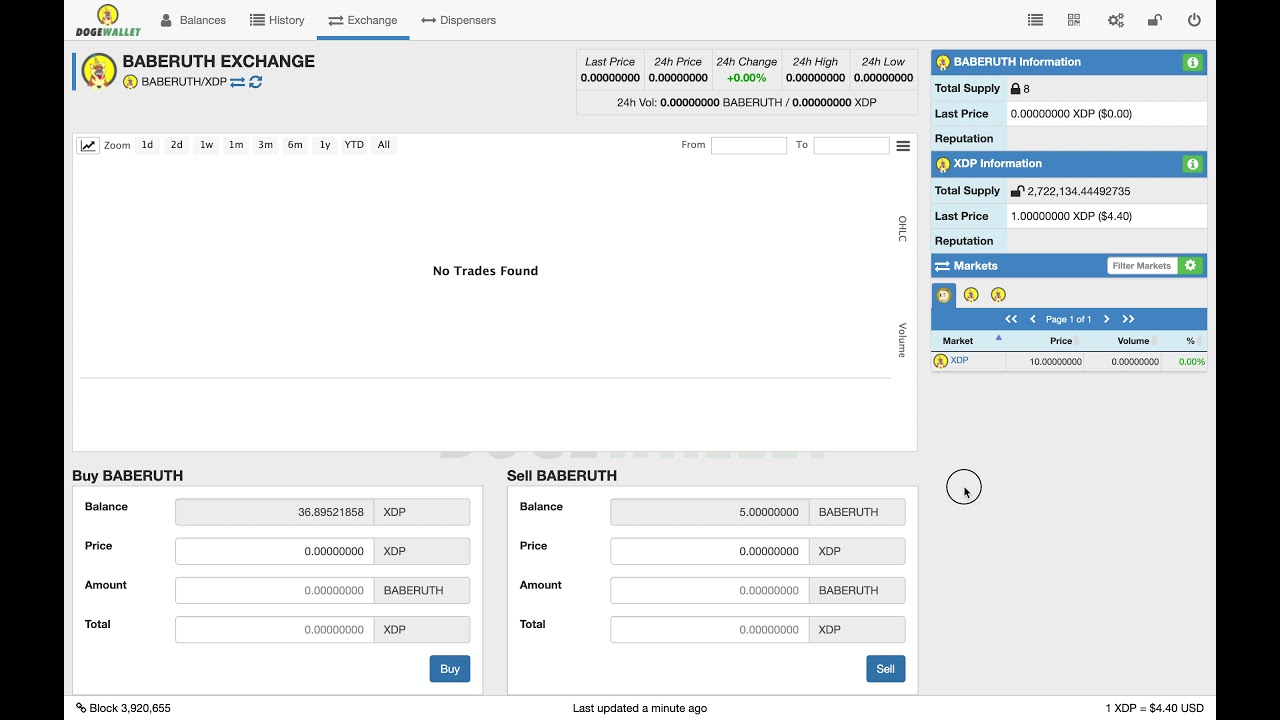The height and width of the screenshot is (720, 1280).
Task: Go to previous markets page
Action: click(1033, 319)
